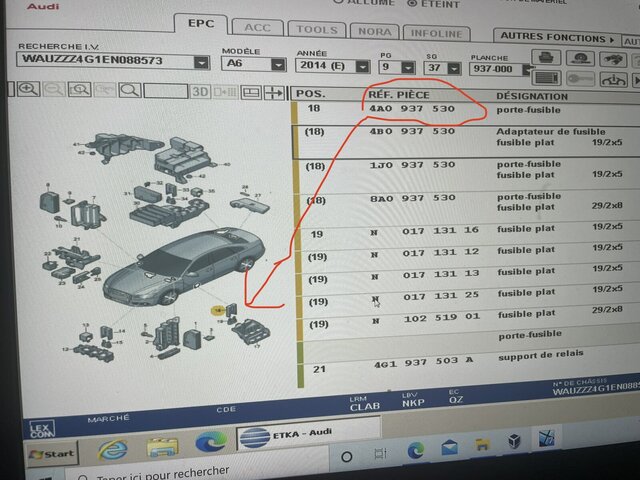Open the MODÈLE A6 dropdown

278,65
